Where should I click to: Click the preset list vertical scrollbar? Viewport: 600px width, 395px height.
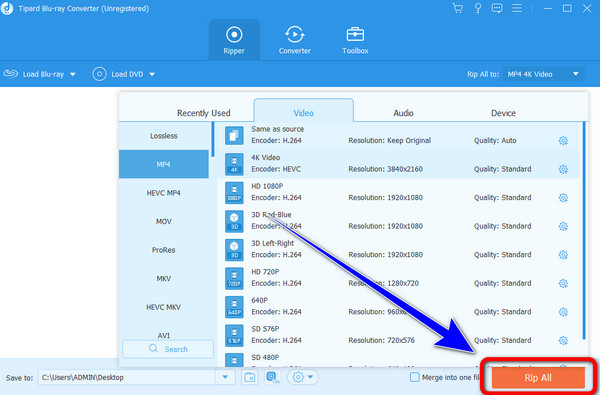pos(584,230)
